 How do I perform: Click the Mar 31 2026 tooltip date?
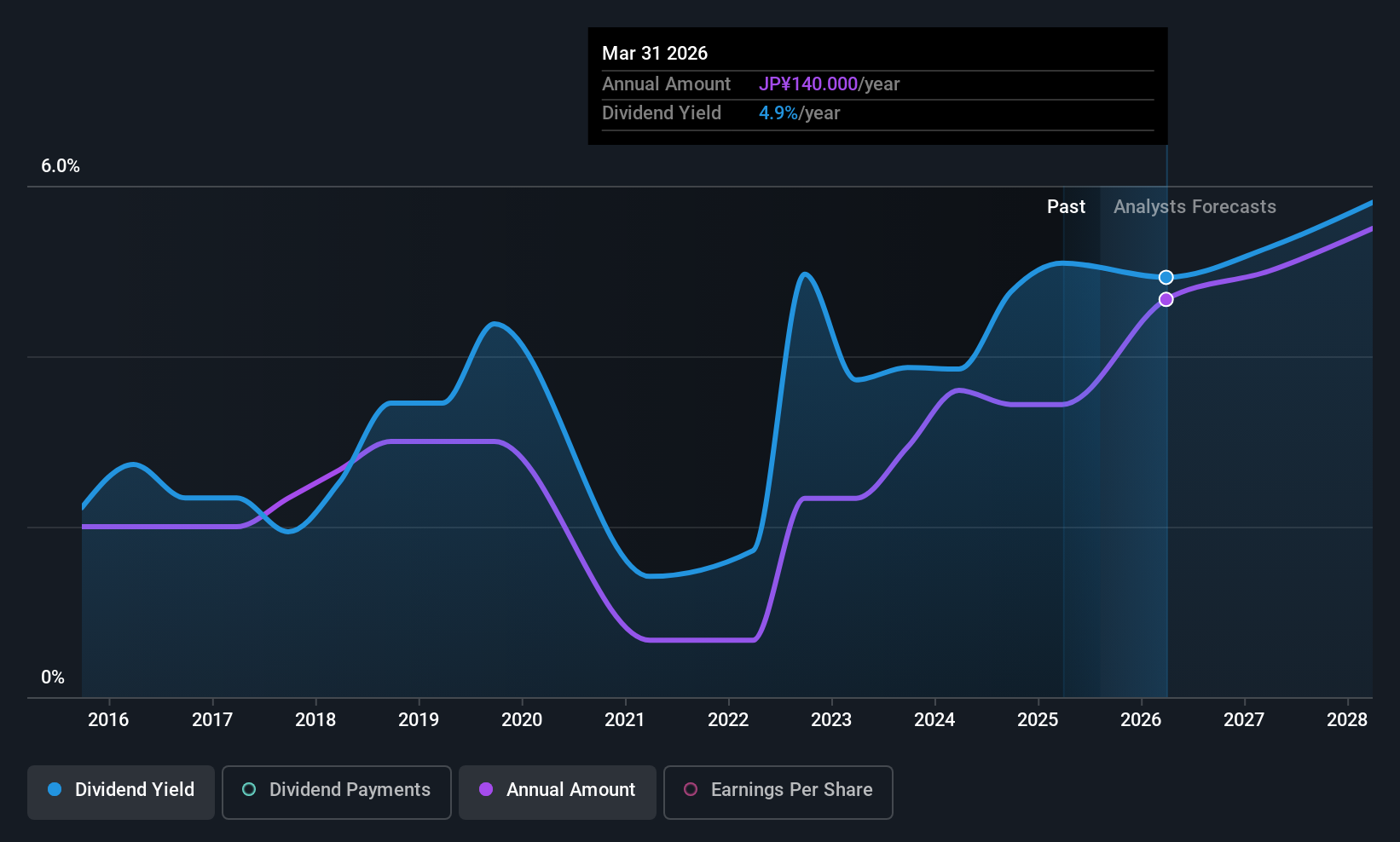coord(655,53)
